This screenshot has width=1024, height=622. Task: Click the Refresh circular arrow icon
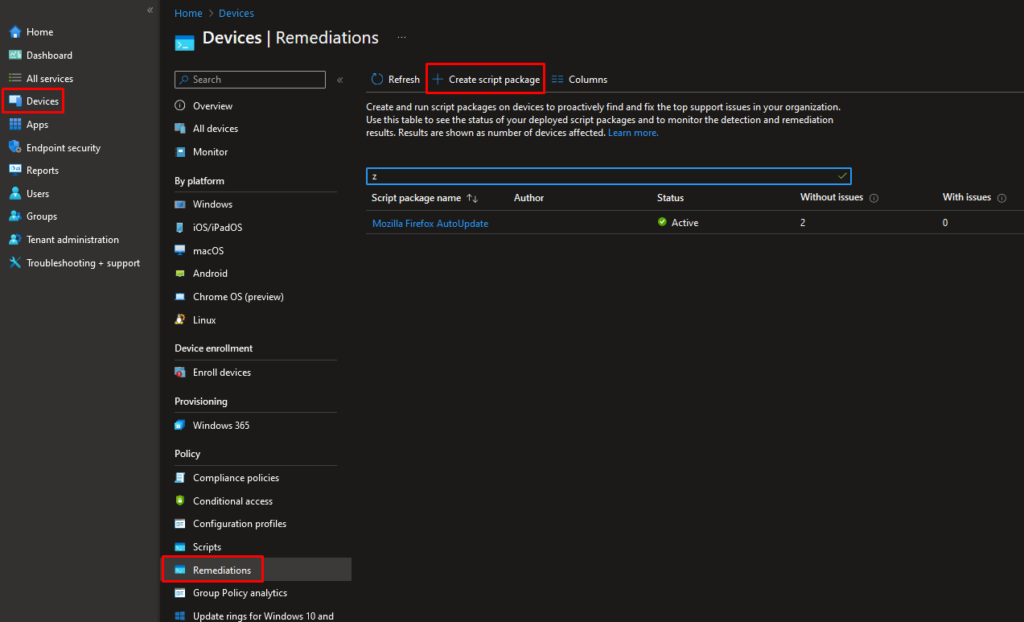tap(377, 79)
